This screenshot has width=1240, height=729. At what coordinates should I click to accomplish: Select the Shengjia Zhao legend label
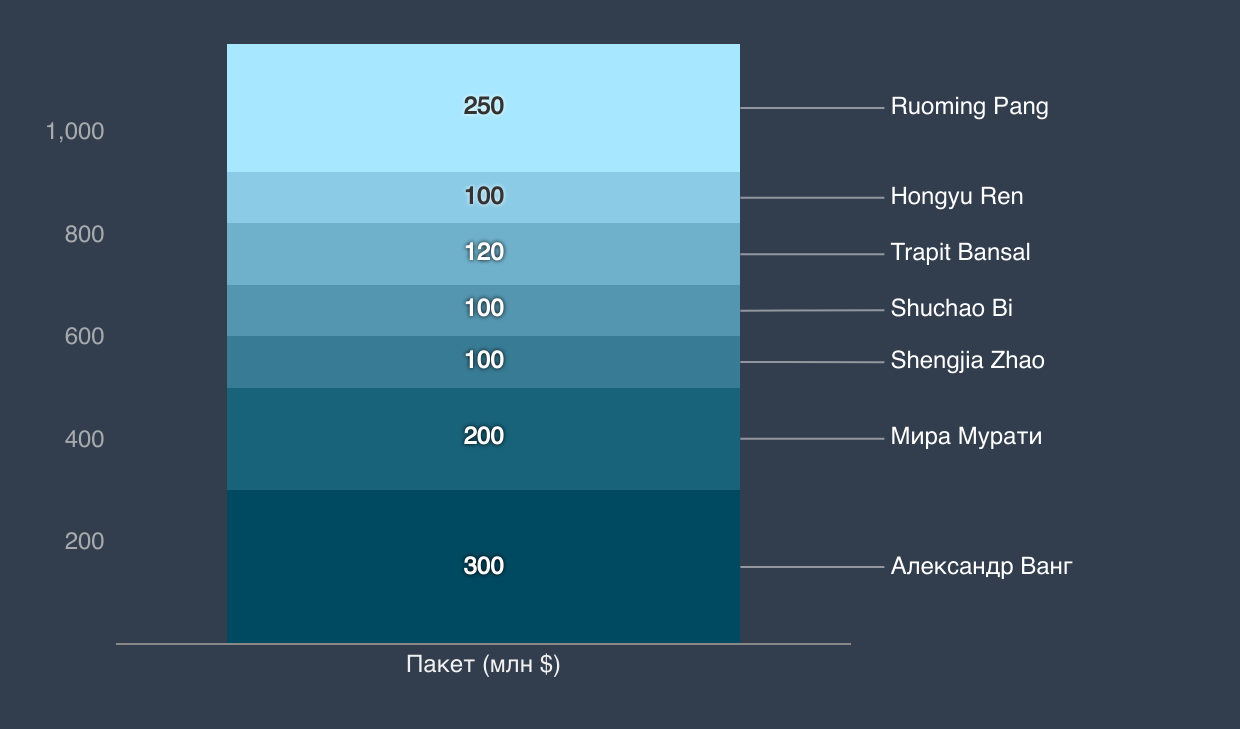[x=967, y=361]
